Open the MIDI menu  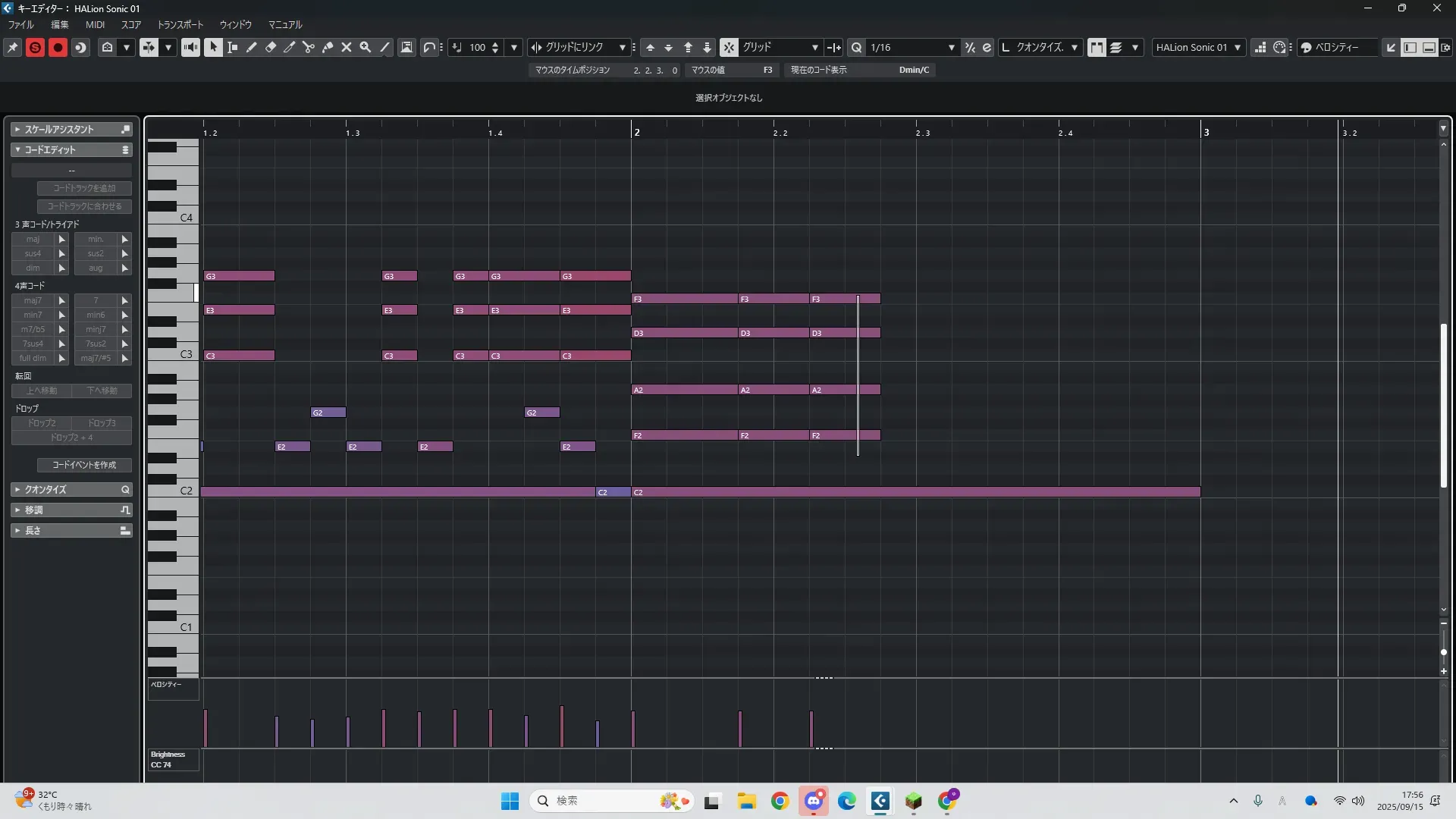(x=95, y=24)
